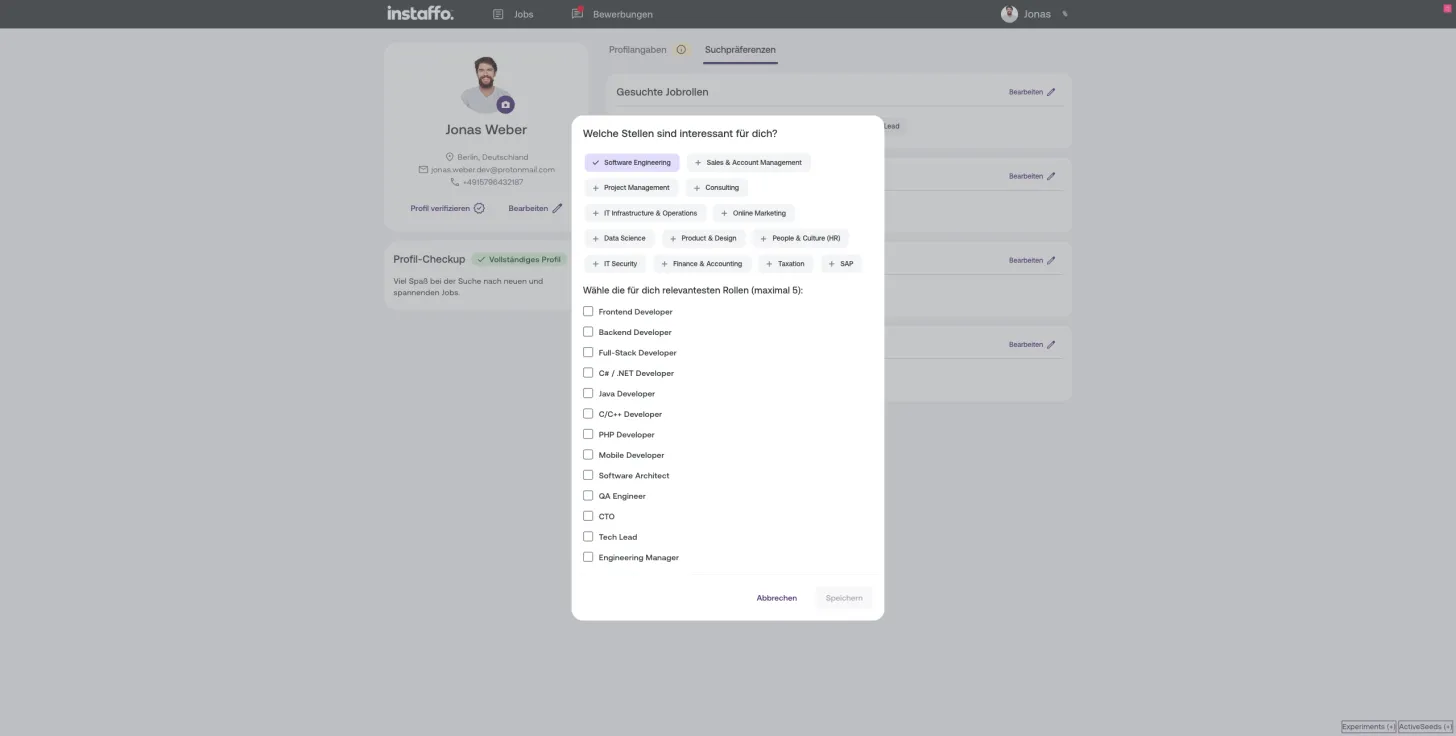The width and height of the screenshot is (1456, 736).
Task: Check the Frontend Developer checkbox
Action: tap(588, 311)
